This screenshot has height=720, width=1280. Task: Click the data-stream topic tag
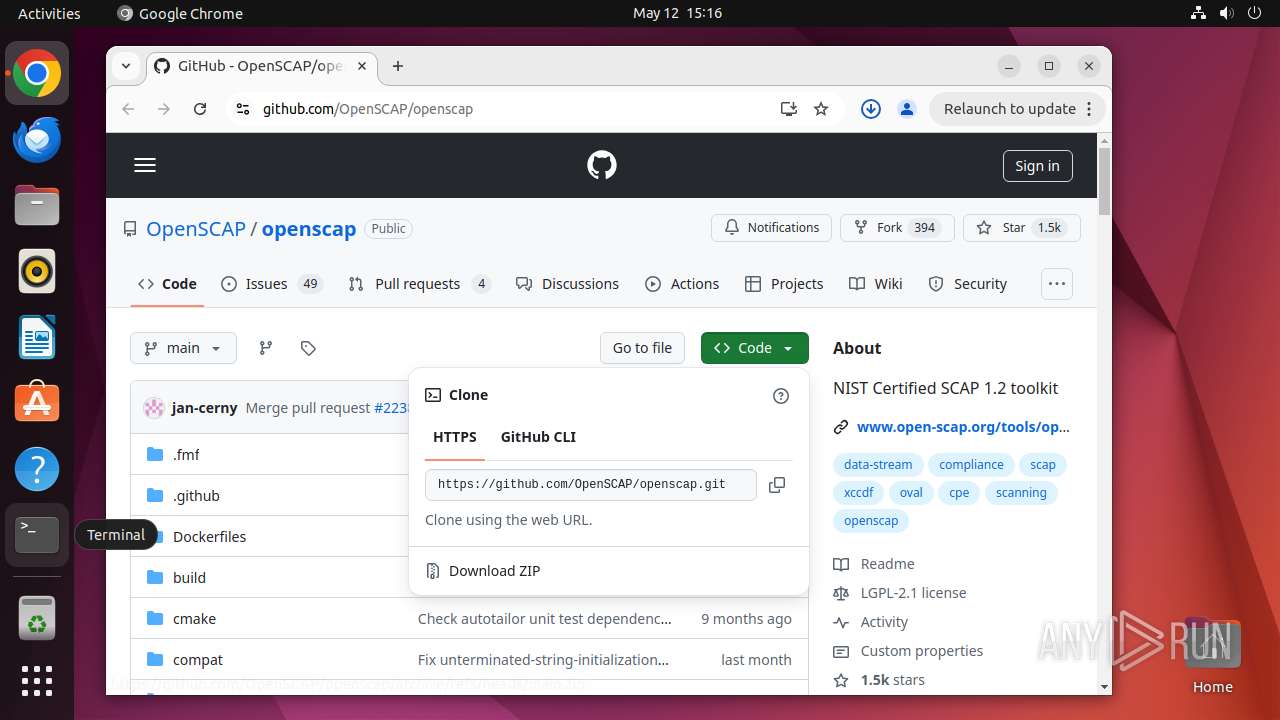tap(878, 465)
